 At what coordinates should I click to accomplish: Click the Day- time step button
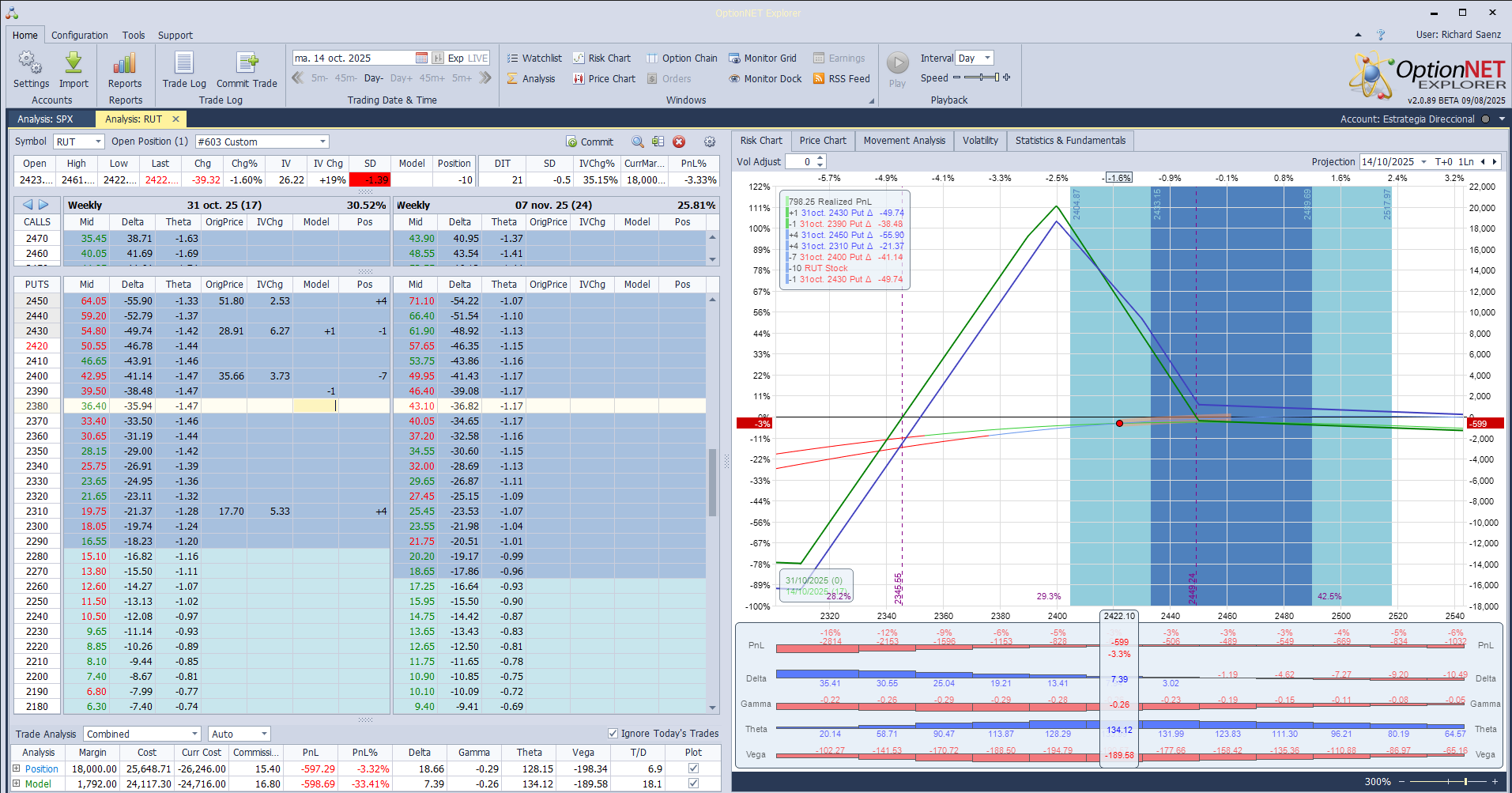[374, 78]
